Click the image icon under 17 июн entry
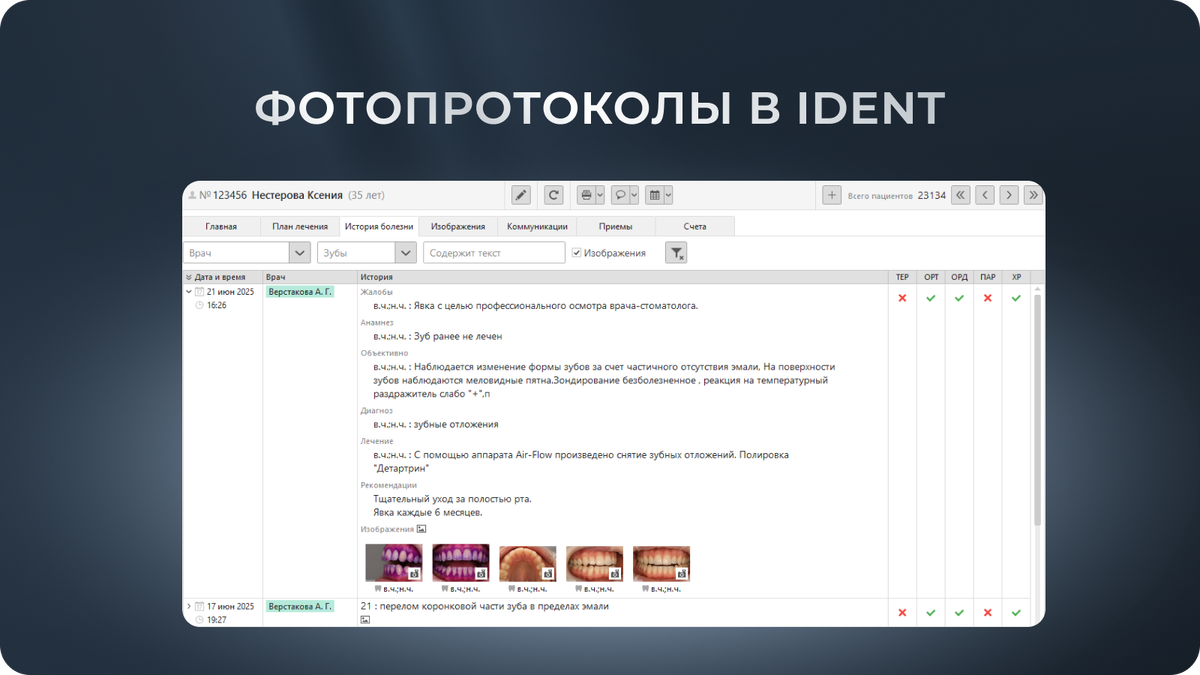 tap(365, 620)
